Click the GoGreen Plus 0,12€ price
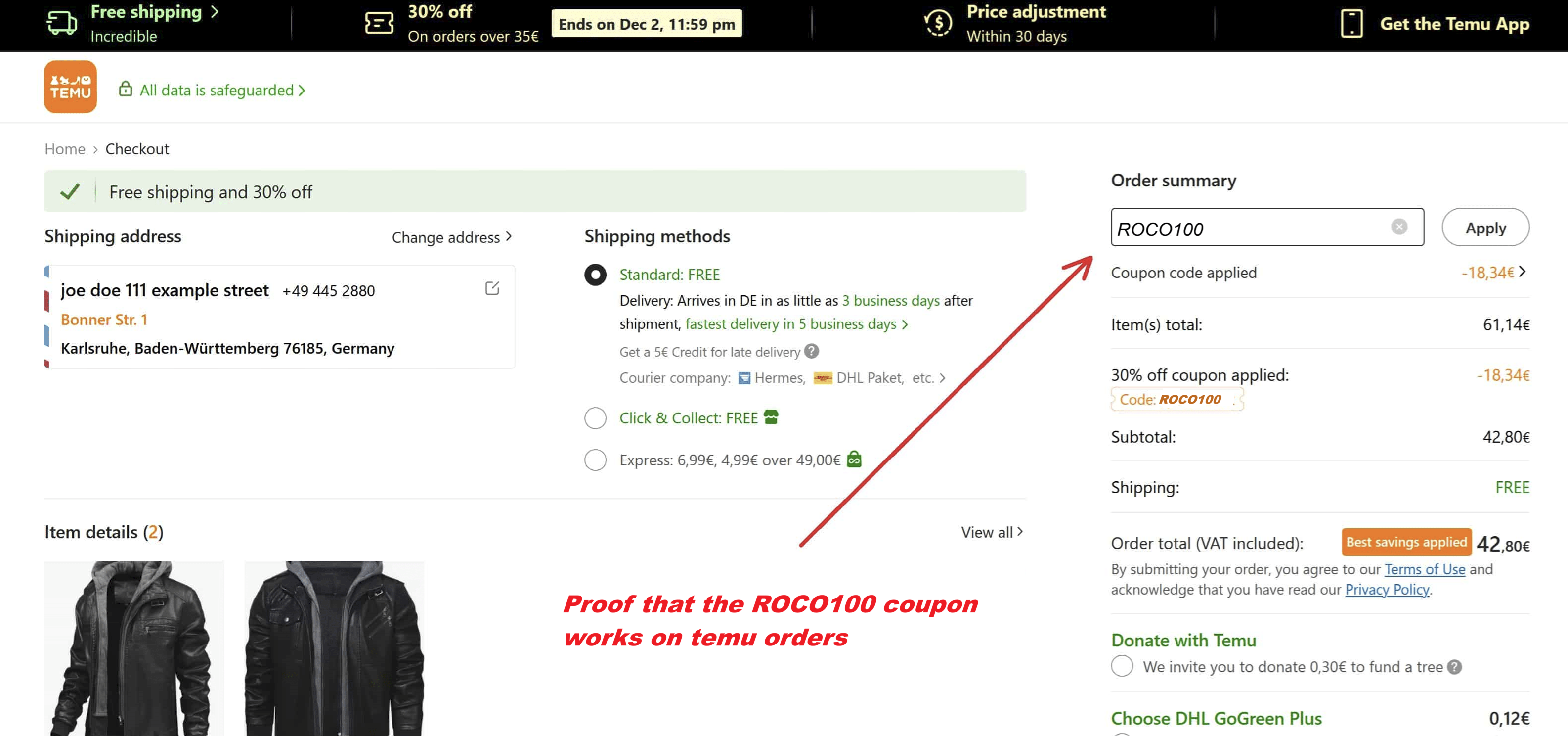 point(1509,718)
